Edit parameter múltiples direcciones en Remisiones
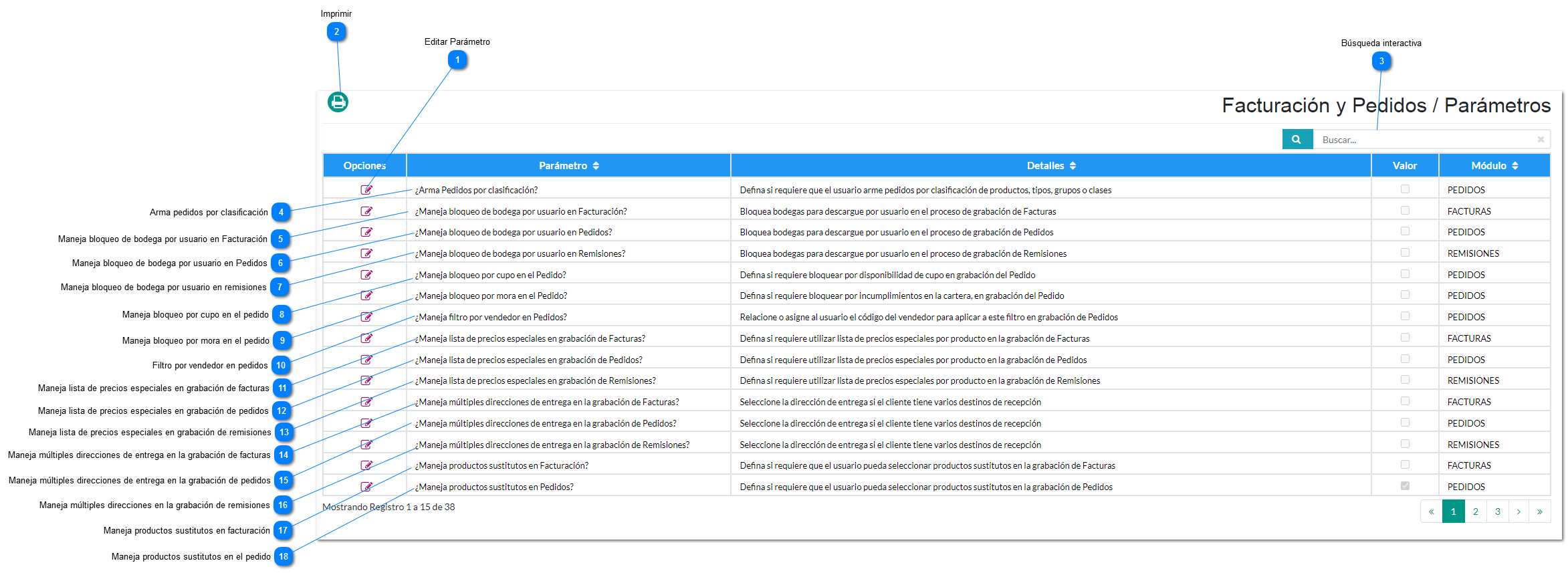Viewport: 1568px width, 573px height. click(x=366, y=445)
